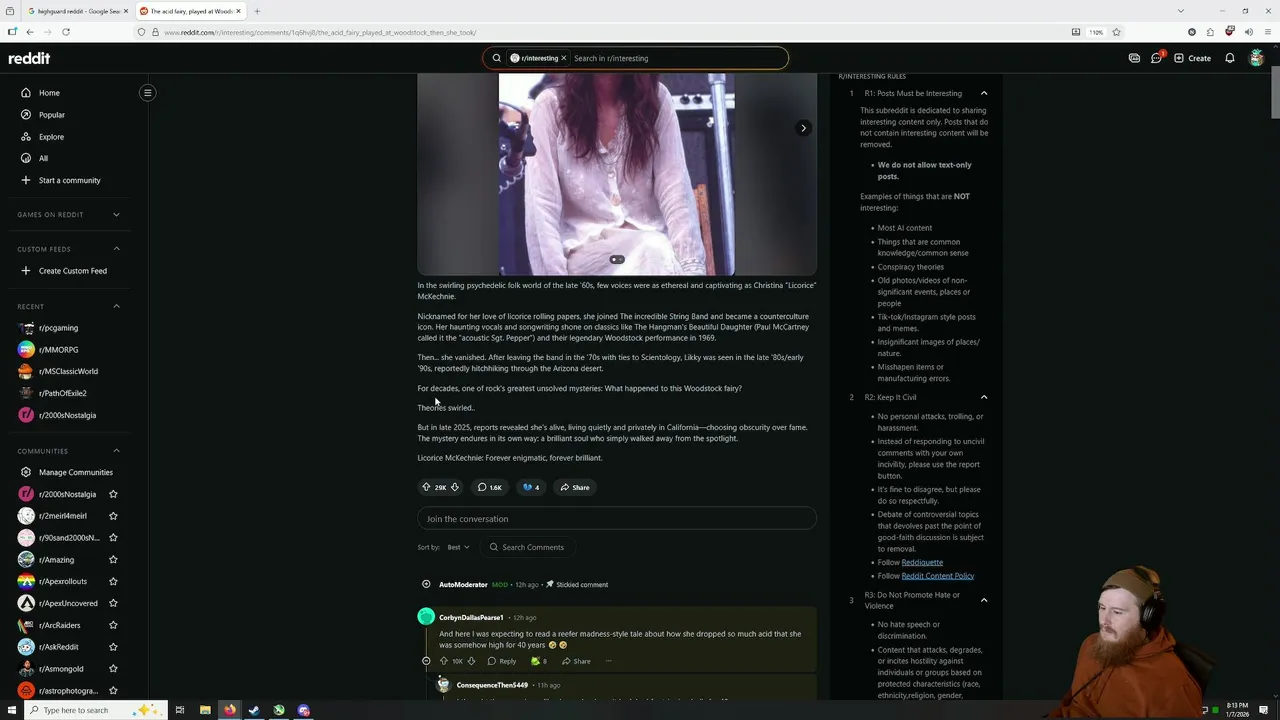Toggle favorite star for r/90sand2000sN...

(x=113, y=538)
